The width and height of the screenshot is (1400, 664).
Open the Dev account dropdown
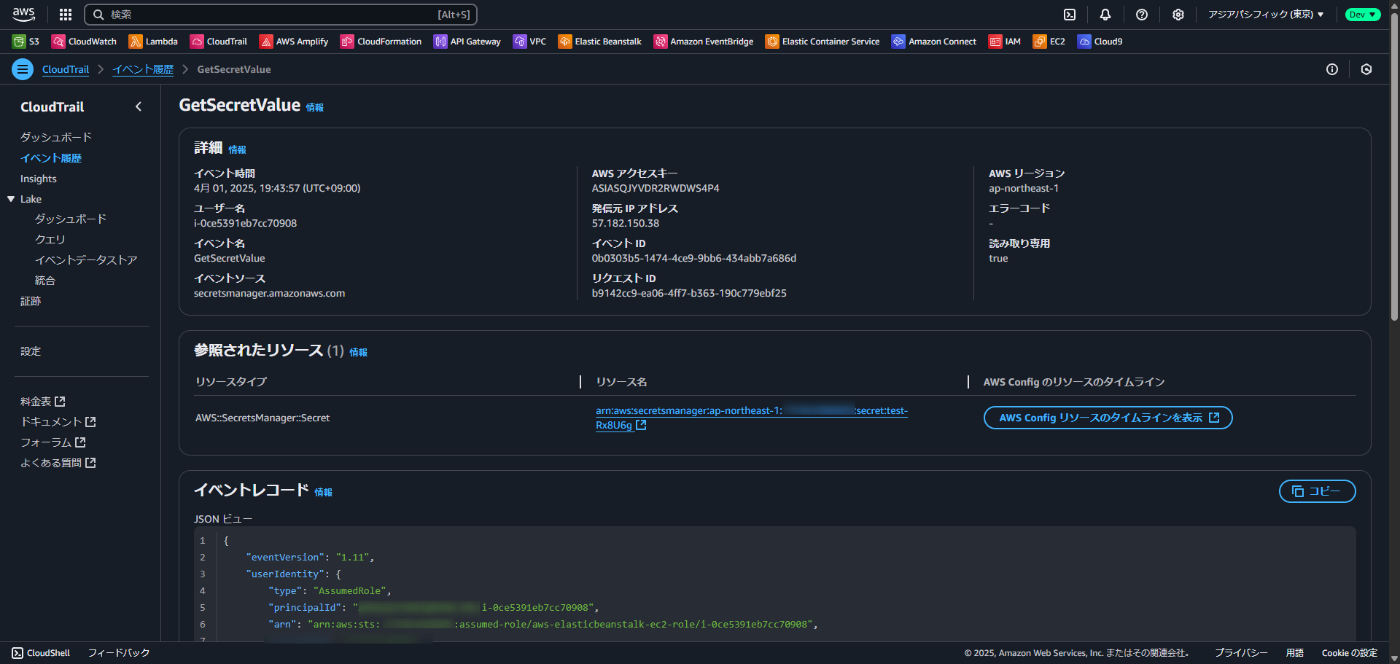[x=1362, y=14]
